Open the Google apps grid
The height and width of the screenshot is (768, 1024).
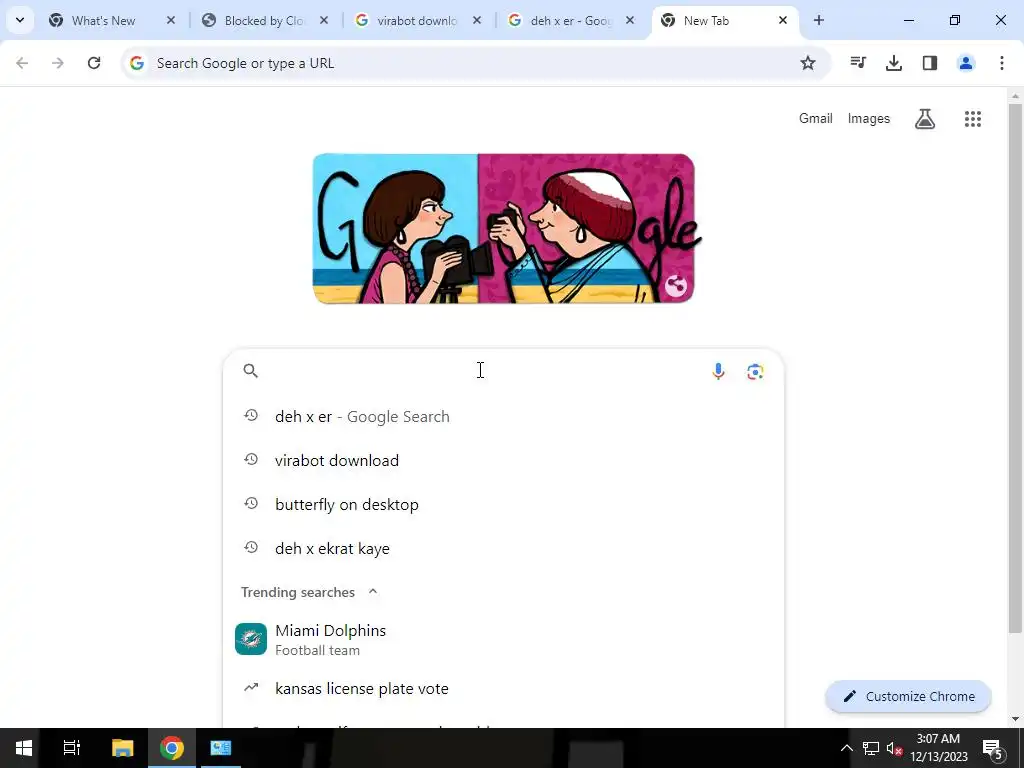(972, 119)
